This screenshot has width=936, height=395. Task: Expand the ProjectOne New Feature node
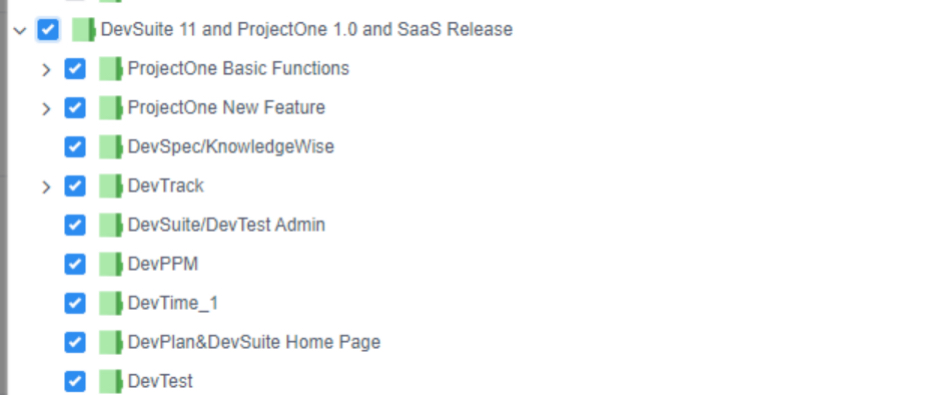[x=46, y=109]
